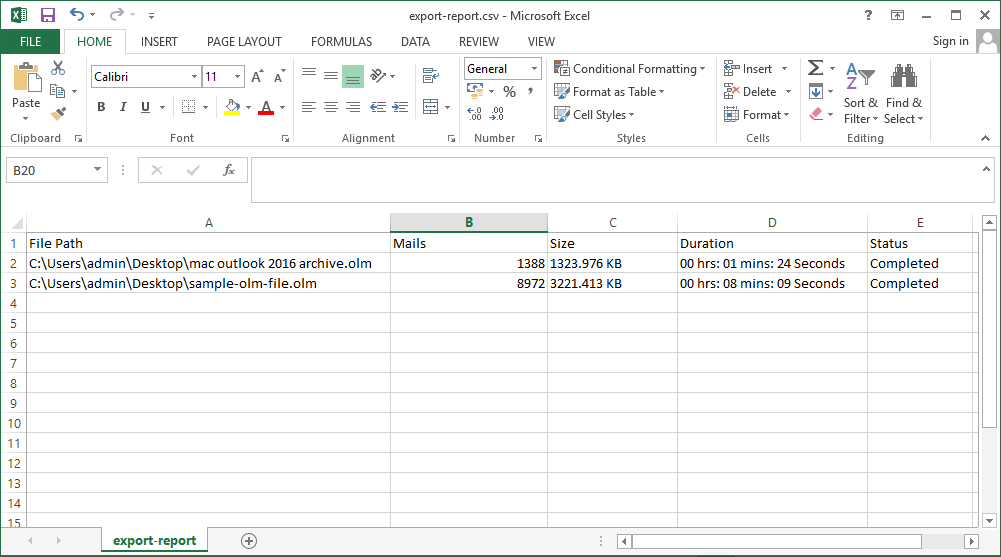1001x557 pixels.
Task: Open the font name Calibri dropdown
Action: [x=194, y=77]
